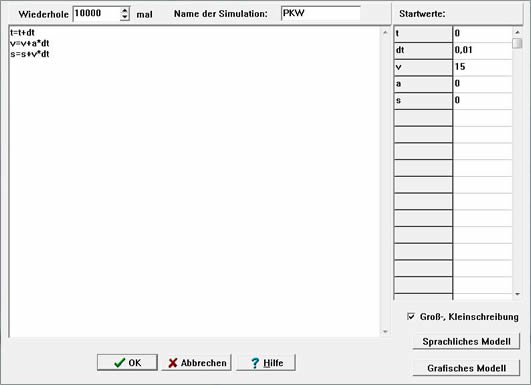Switch to Grafisches Modell
The width and height of the screenshot is (531, 385).
tap(466, 368)
